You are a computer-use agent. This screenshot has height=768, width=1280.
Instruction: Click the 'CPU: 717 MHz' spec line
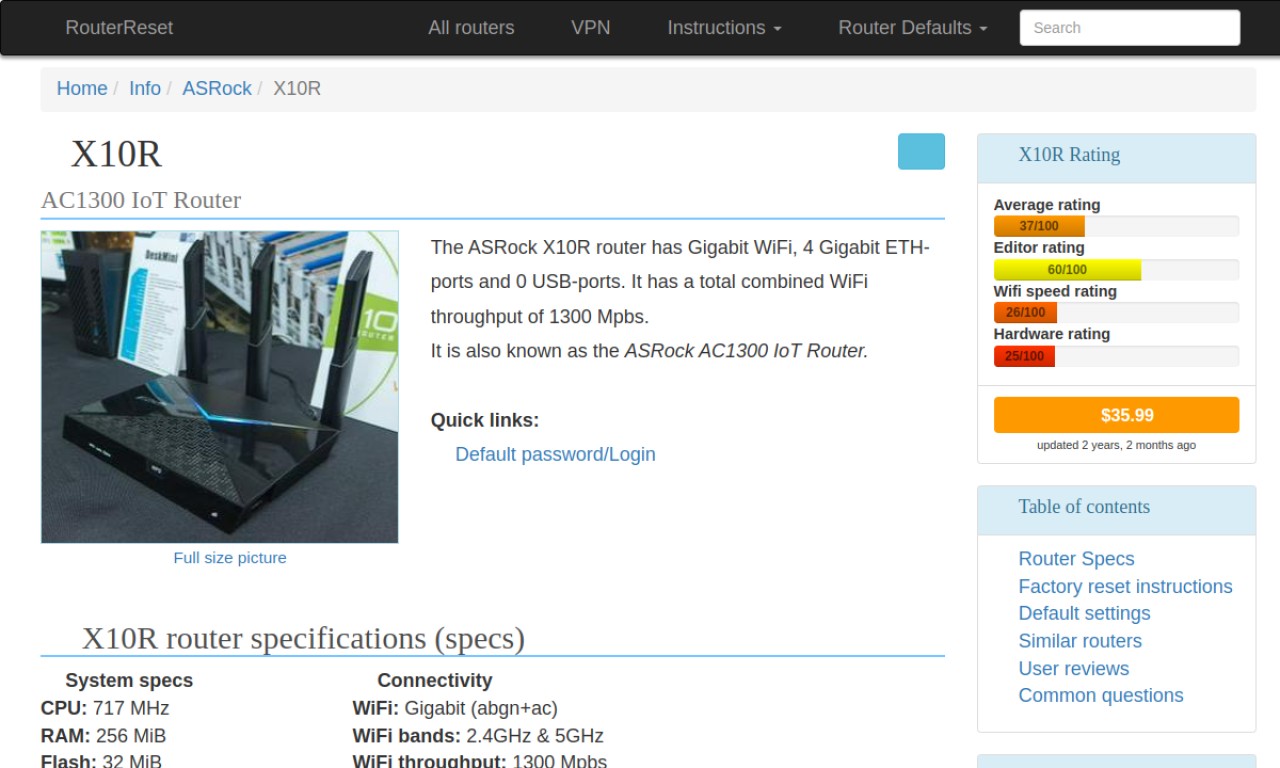click(x=105, y=708)
